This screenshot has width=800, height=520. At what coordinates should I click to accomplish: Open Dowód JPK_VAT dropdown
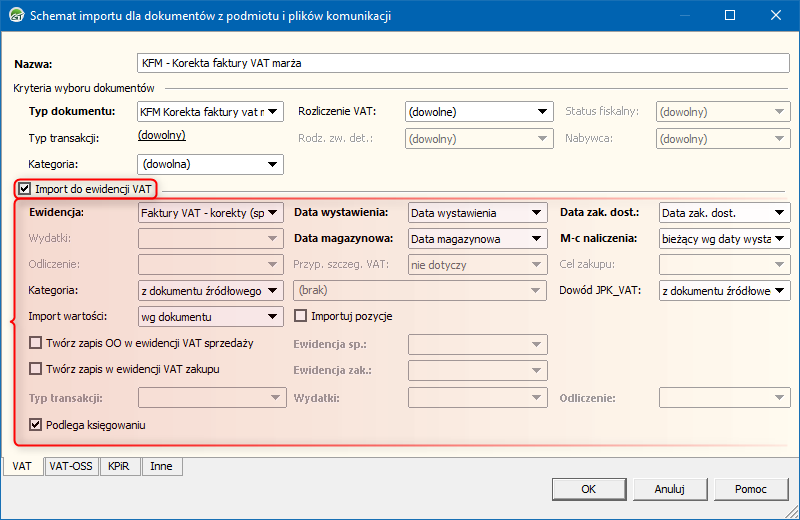[x=724, y=291]
